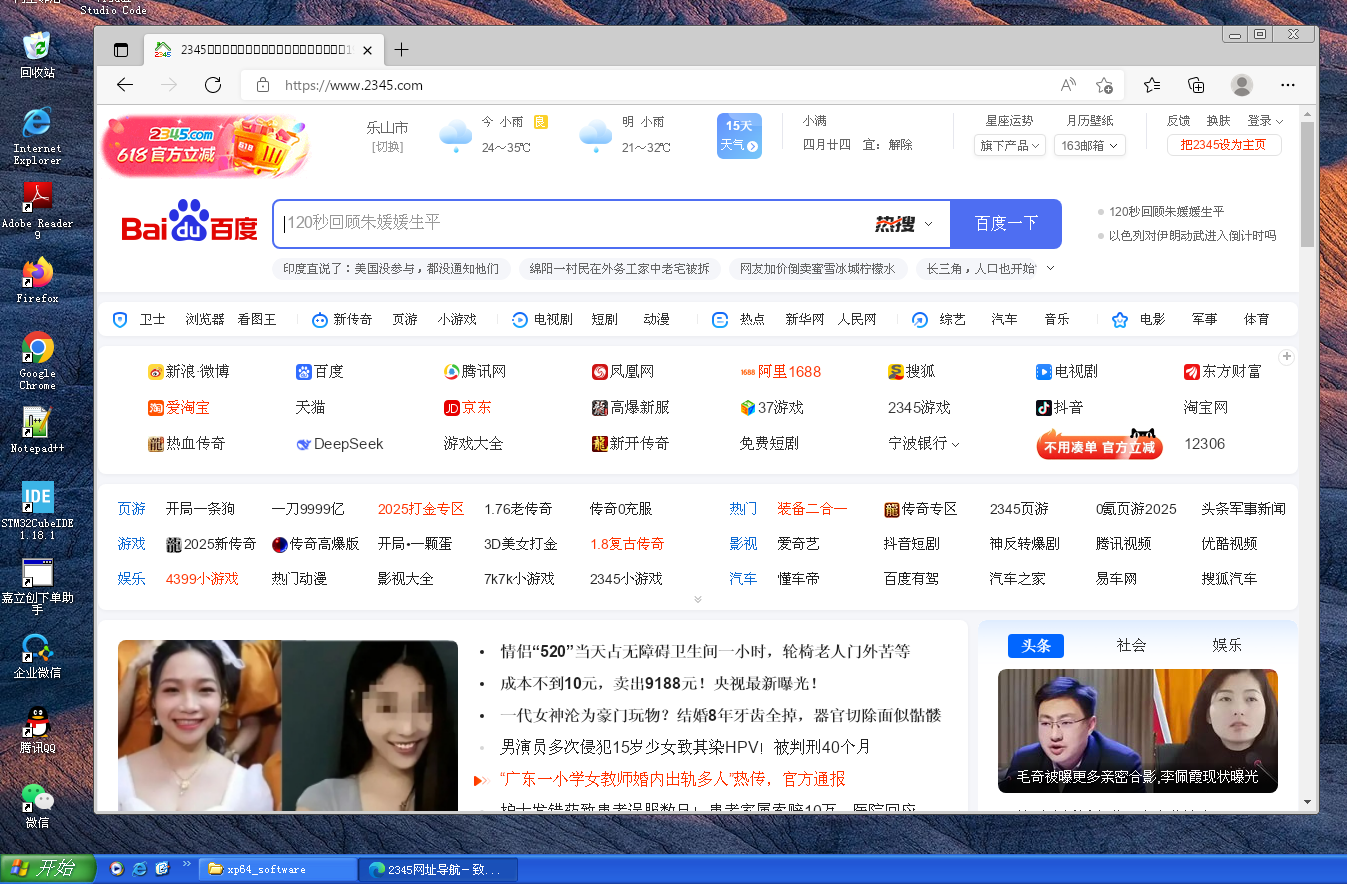Click the browser profile avatar

coord(1241,85)
